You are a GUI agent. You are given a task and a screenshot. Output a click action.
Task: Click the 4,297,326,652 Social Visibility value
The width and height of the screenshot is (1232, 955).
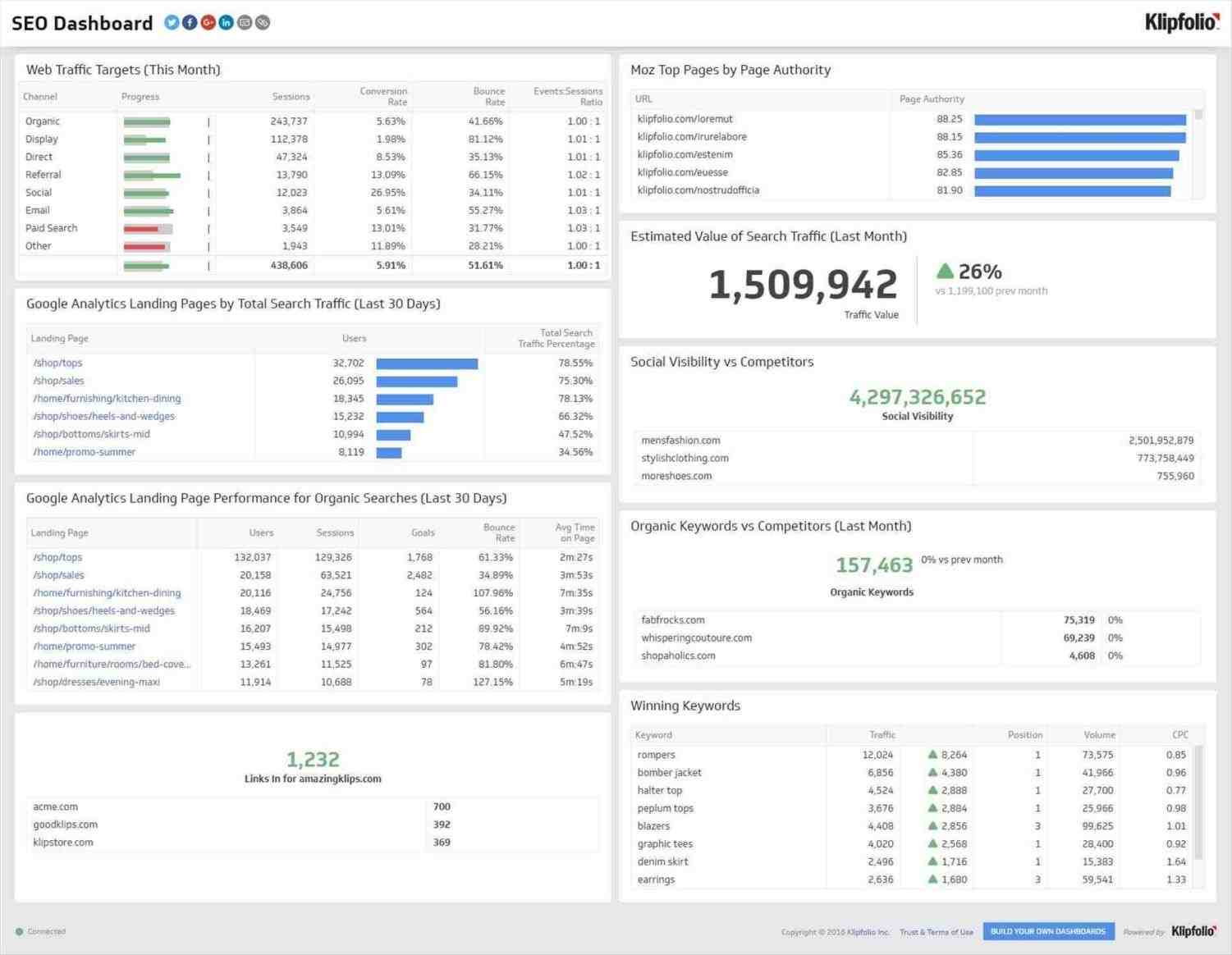tap(918, 397)
